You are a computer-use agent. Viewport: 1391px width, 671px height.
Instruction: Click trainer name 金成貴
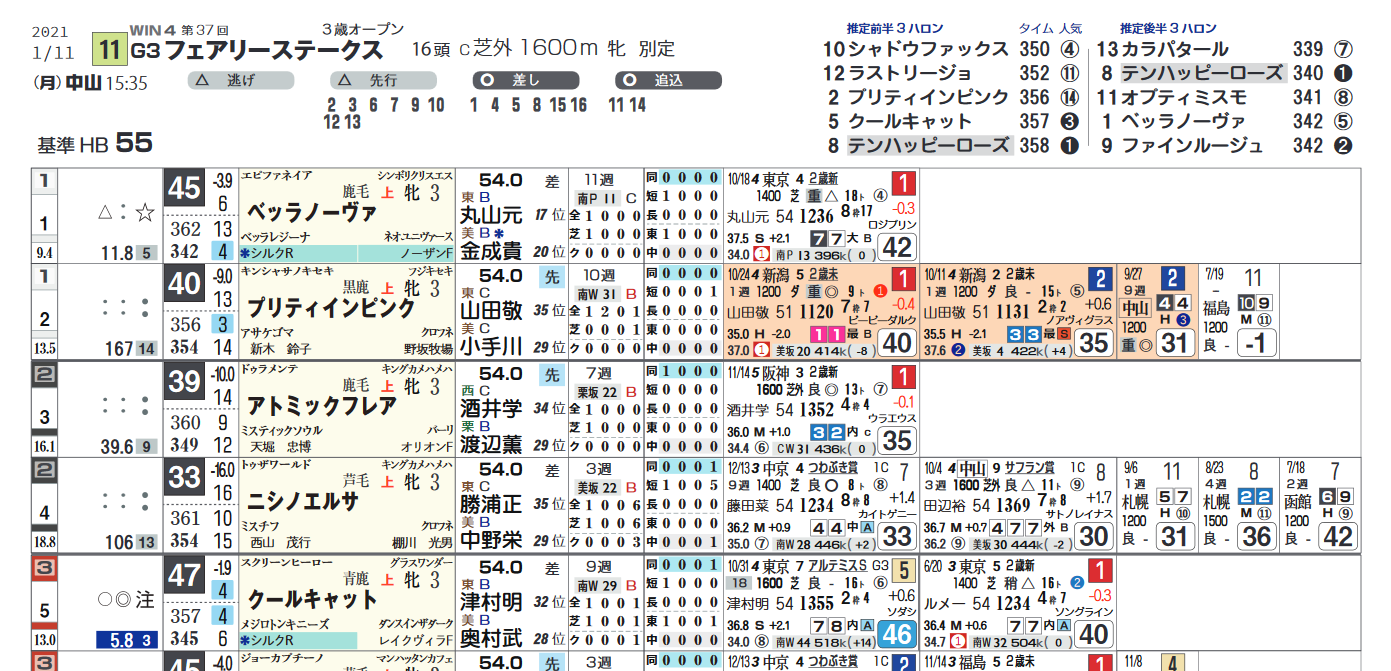click(491, 250)
